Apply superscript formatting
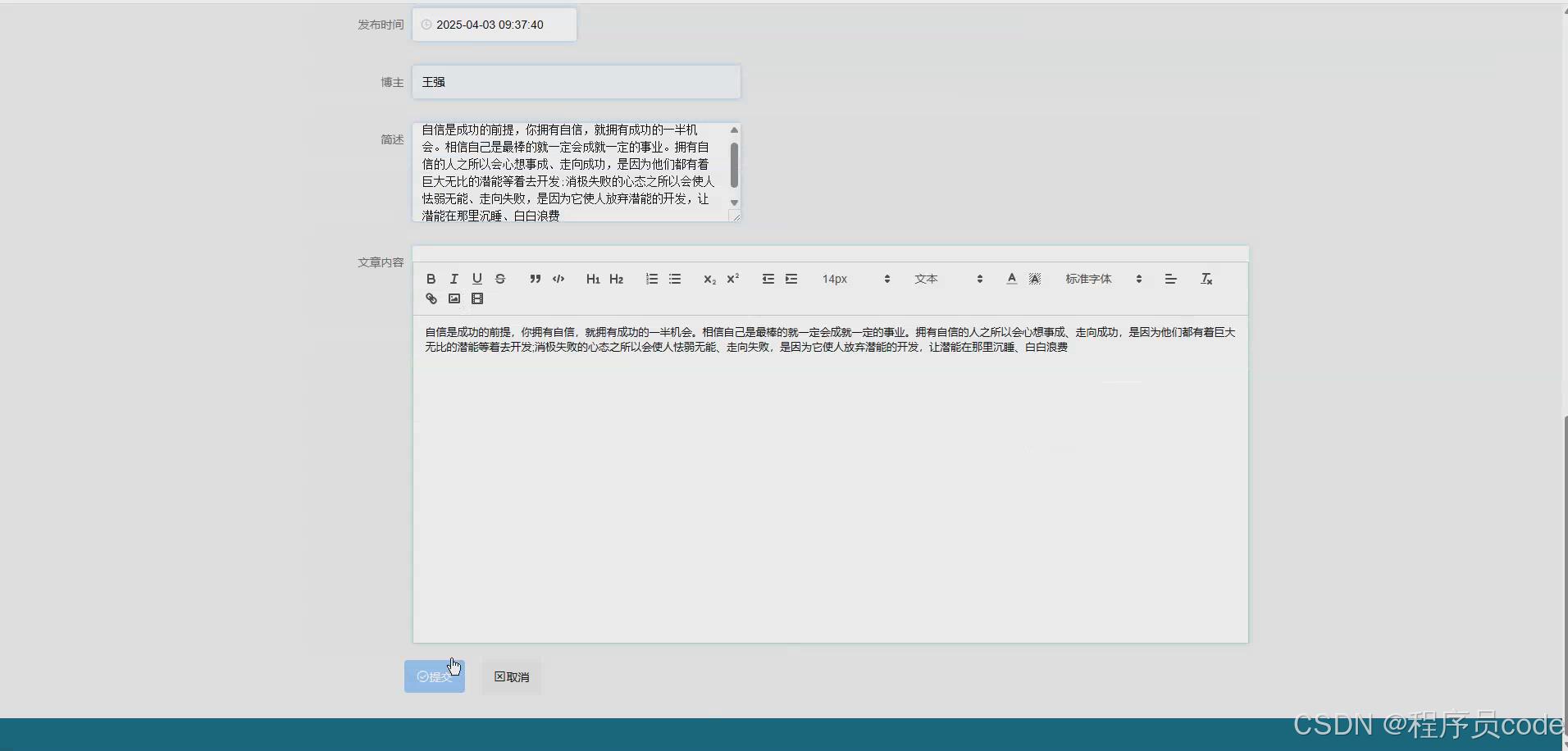 (x=733, y=279)
